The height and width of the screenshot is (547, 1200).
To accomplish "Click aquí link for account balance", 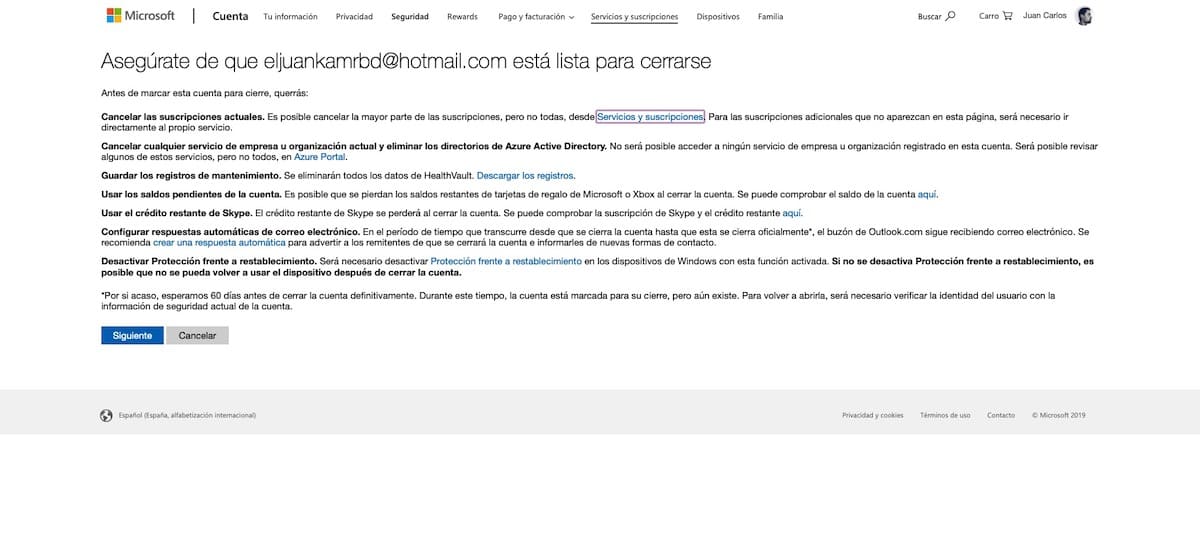I will [927, 194].
